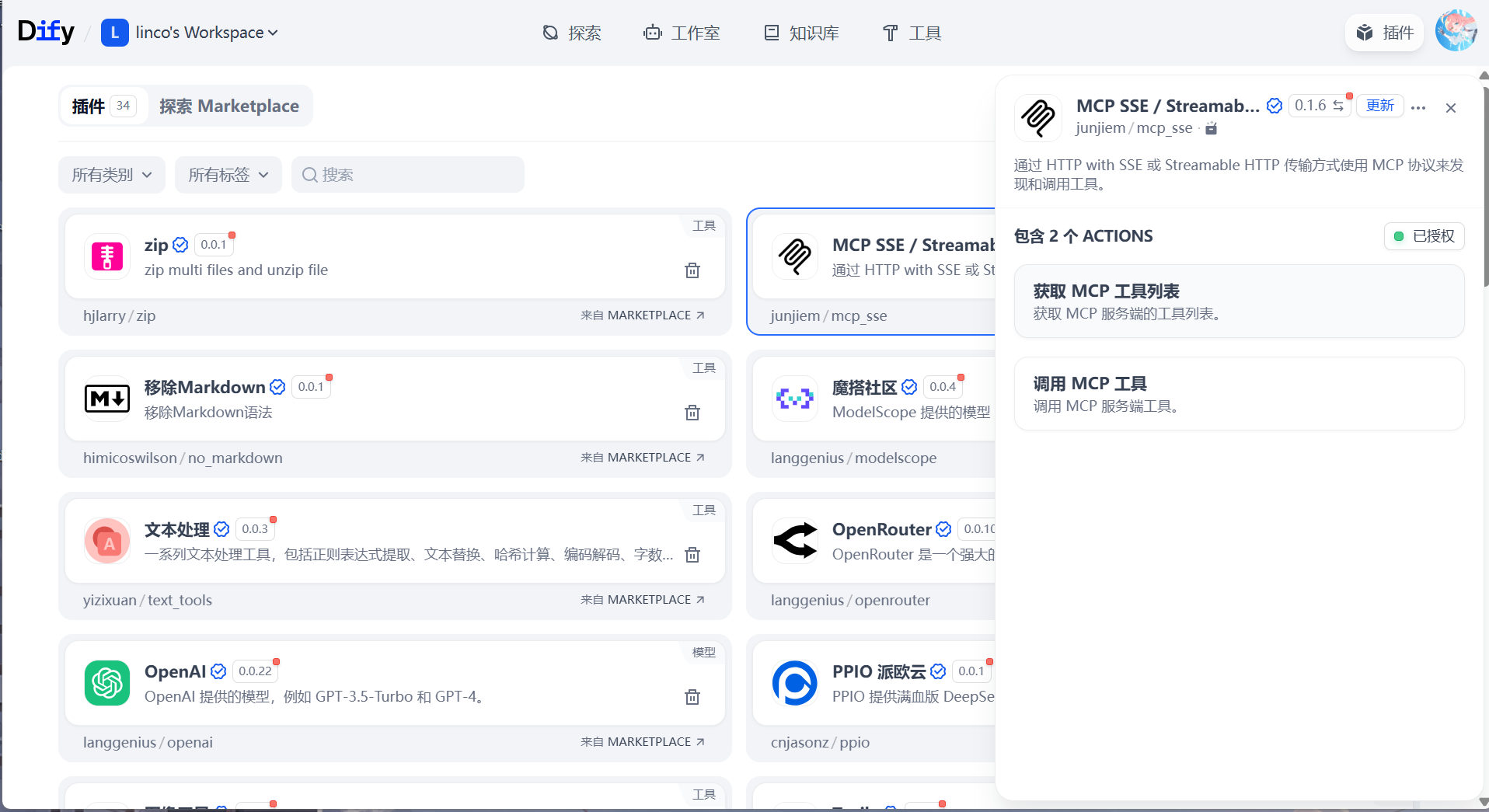Click the 更新 update button
Image resolution: width=1489 pixels, height=812 pixels.
click(x=1380, y=106)
